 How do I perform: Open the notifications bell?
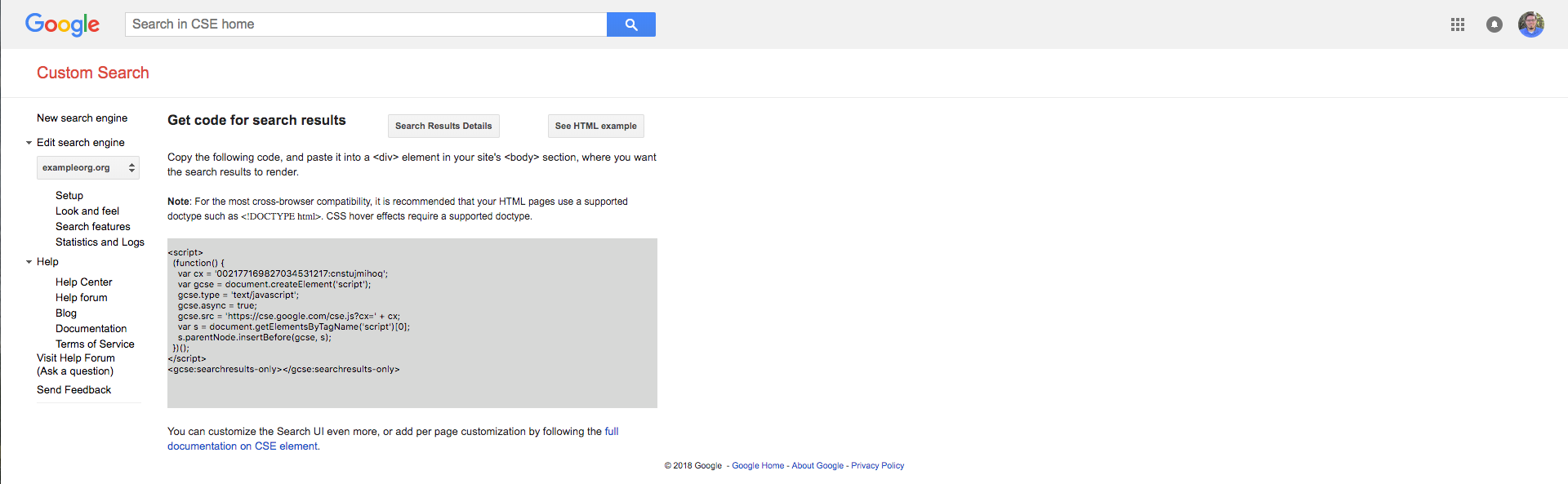pyautogui.click(x=1494, y=24)
